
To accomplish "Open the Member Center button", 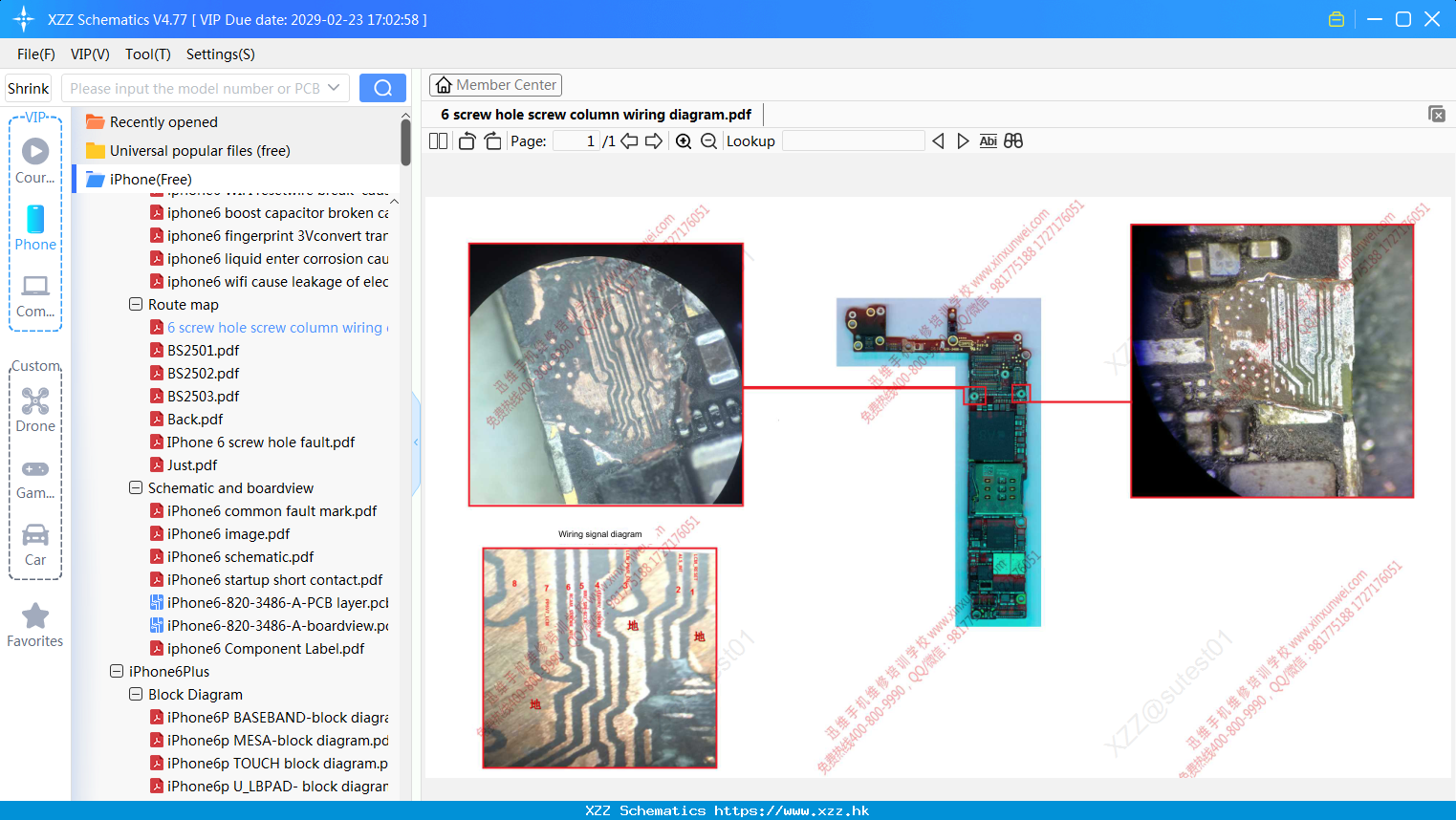I will click(495, 85).
